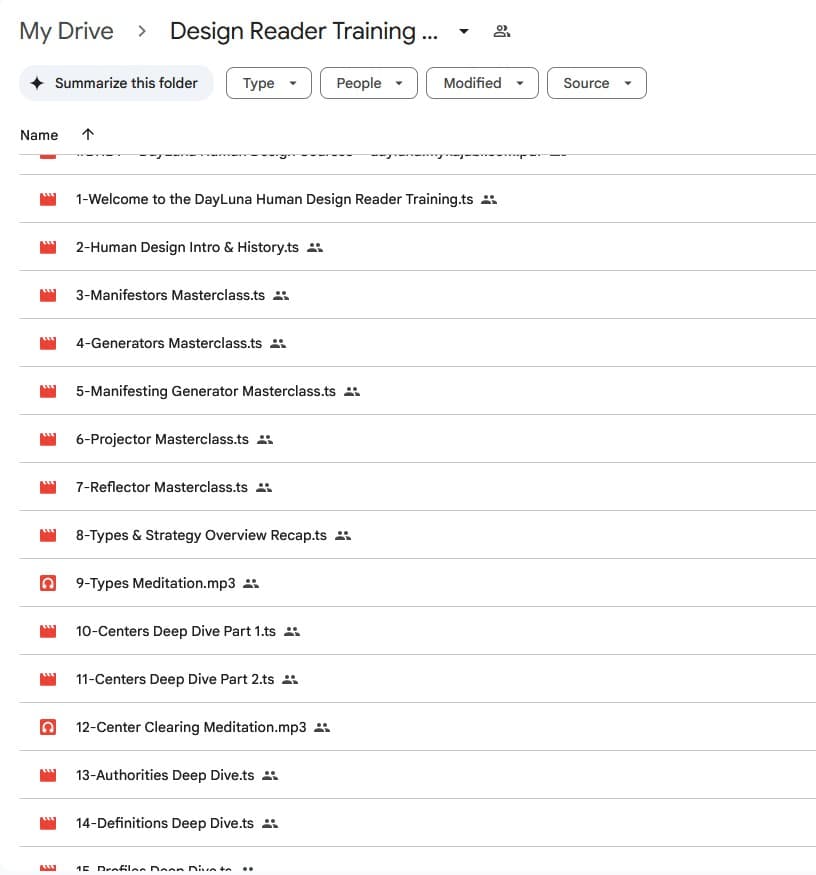Click the video icon beside 3-Manifestors Masterclass.ts

point(47,296)
